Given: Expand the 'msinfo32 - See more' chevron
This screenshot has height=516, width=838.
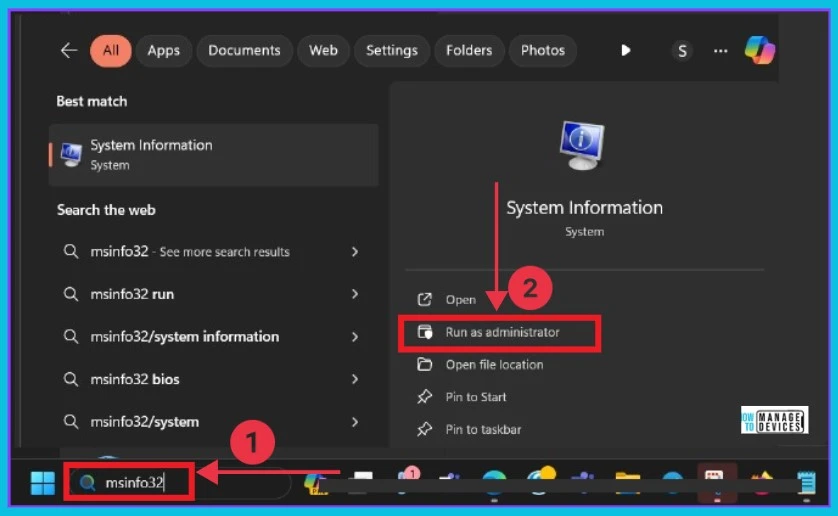Looking at the screenshot, I should tap(355, 251).
